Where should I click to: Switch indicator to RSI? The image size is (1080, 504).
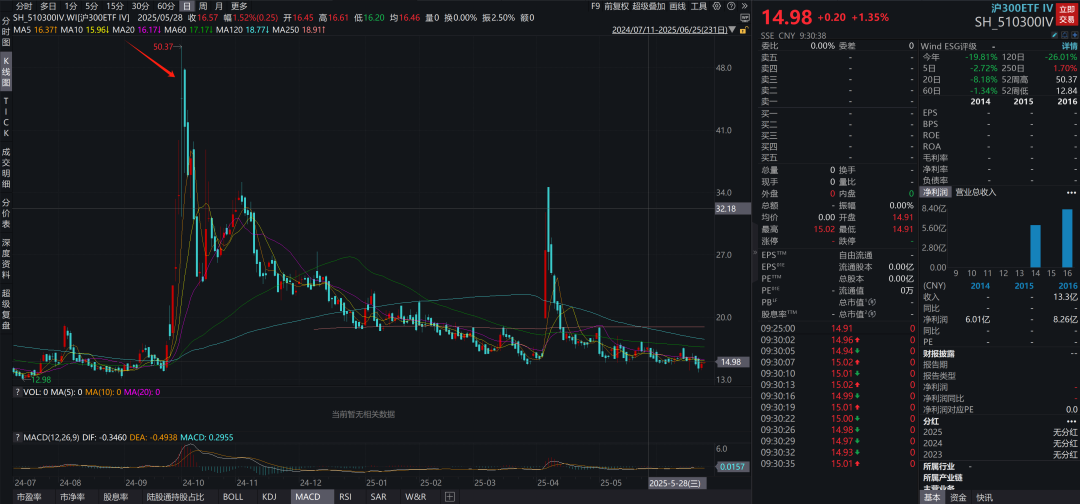[x=346, y=496]
